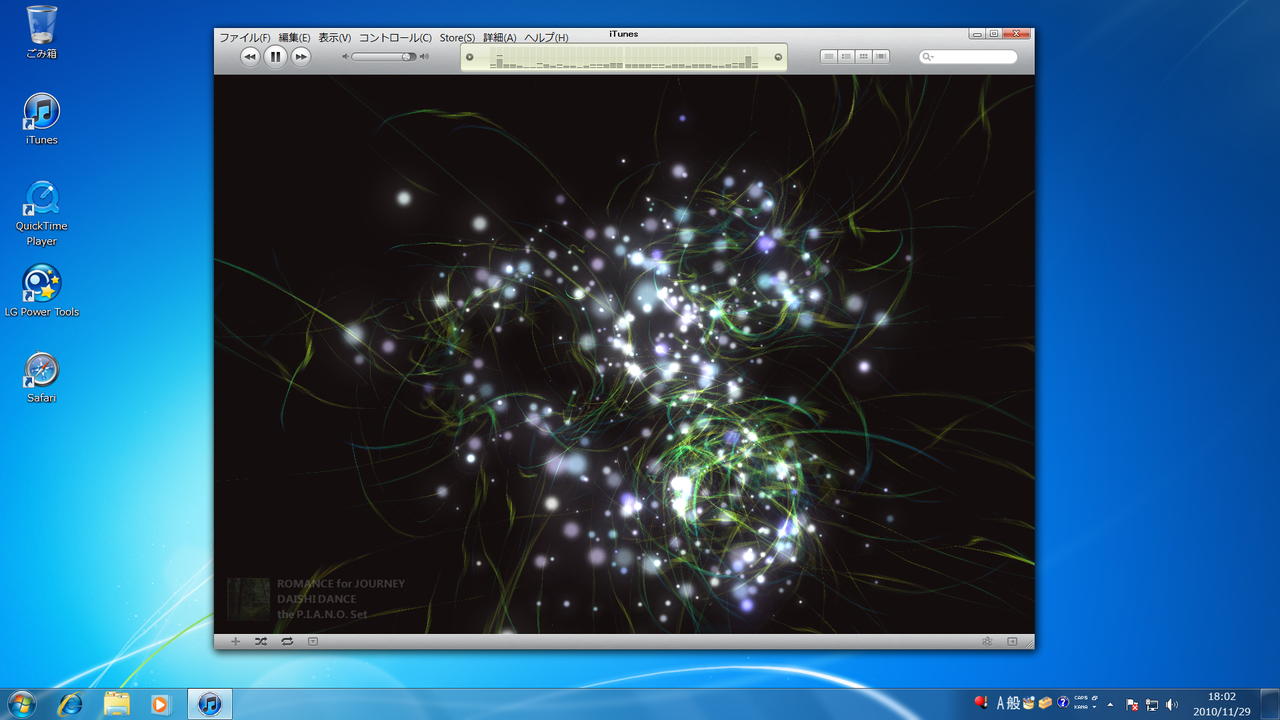Select the QuickTime Player desktop shortcut
This screenshot has height=720, width=1280.
click(x=42, y=213)
